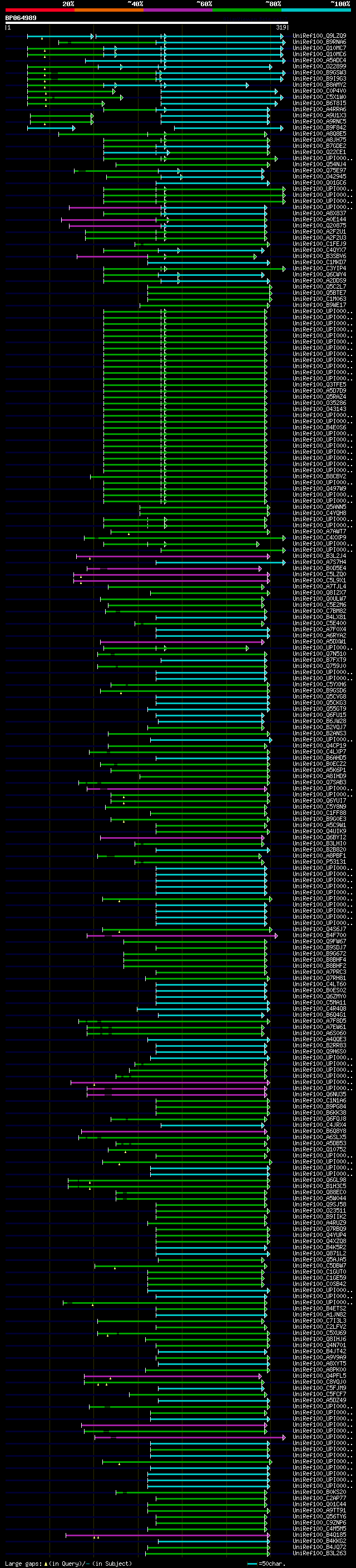Select hit label UniRef100_B6T8I5
Screen dimensions: 356x1568
[319, 103]
